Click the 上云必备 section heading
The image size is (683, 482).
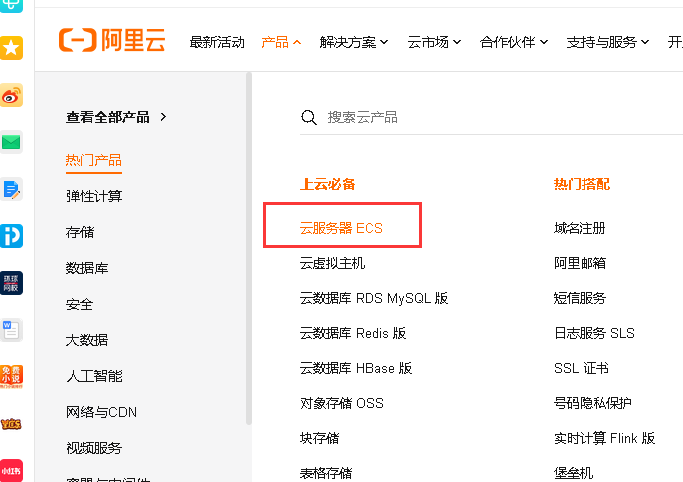tap(328, 184)
